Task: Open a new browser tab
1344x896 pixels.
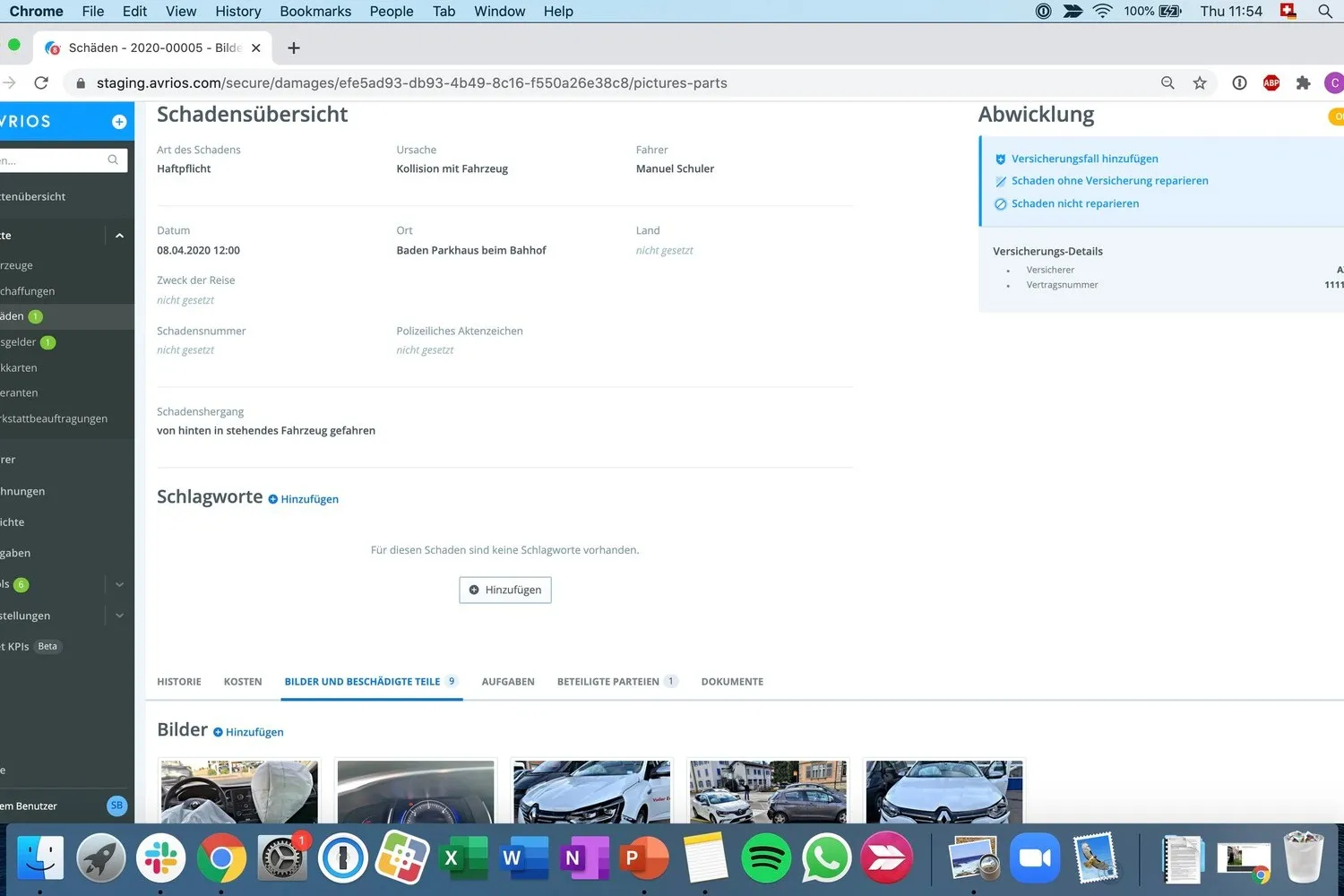Action: pos(294,48)
